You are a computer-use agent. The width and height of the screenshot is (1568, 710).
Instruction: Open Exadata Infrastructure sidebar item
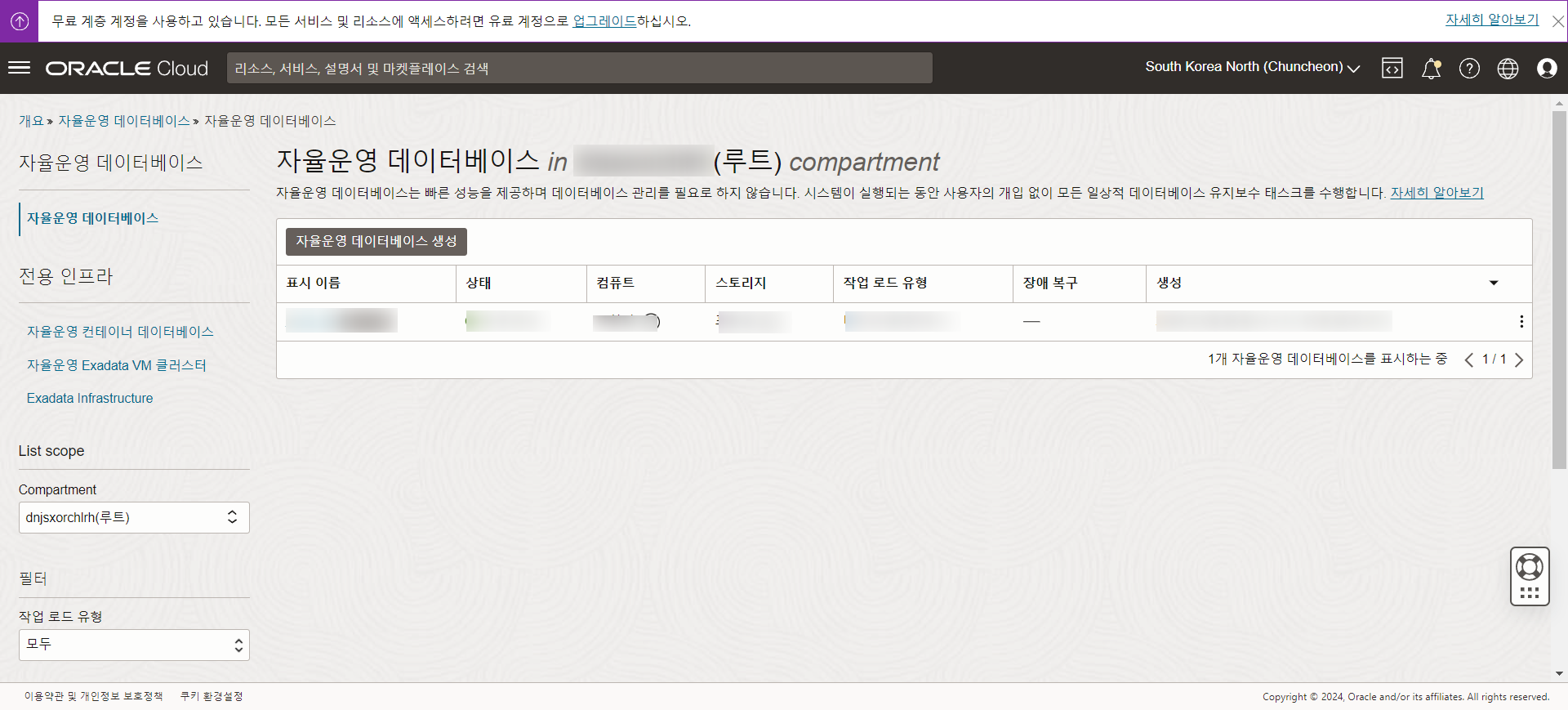[90, 398]
